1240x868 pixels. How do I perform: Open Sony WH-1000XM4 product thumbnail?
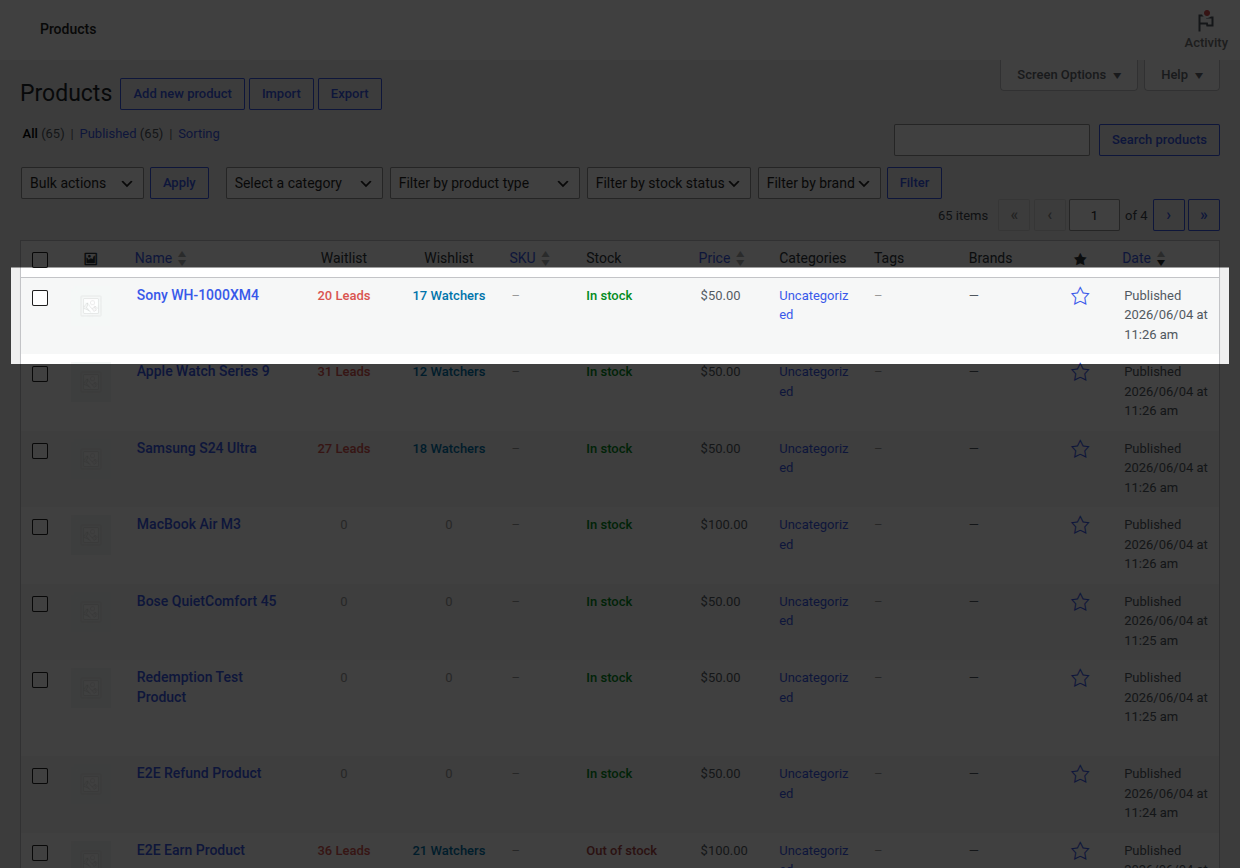(91, 306)
